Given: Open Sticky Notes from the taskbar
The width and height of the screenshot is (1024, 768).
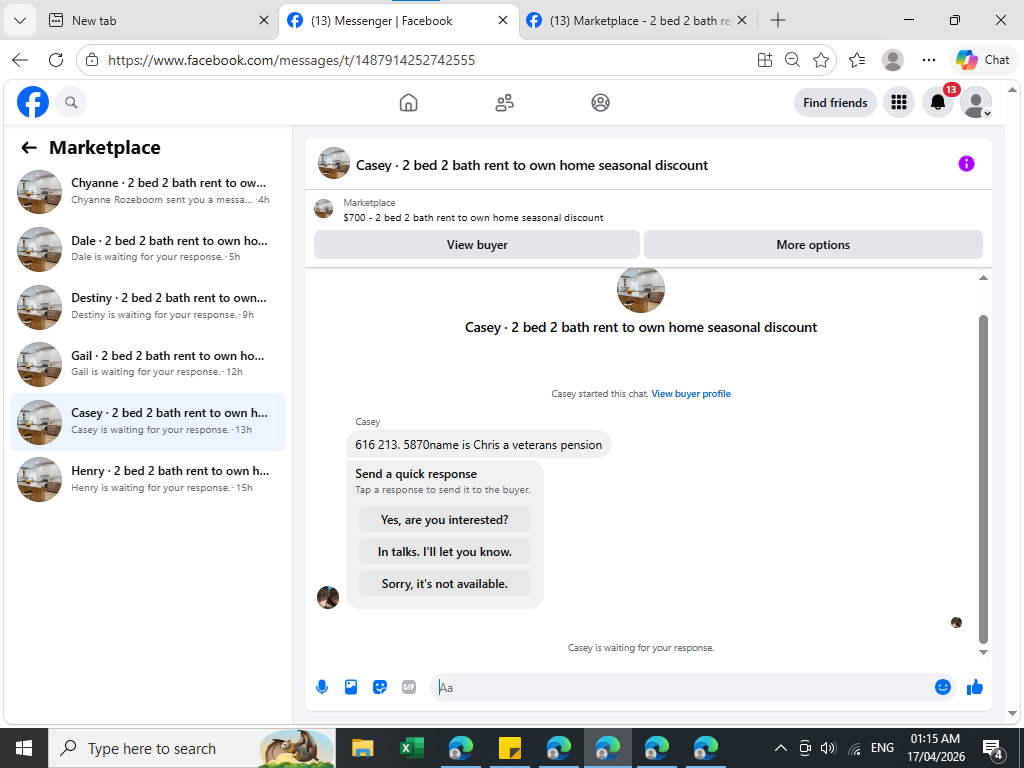Looking at the screenshot, I should 509,748.
